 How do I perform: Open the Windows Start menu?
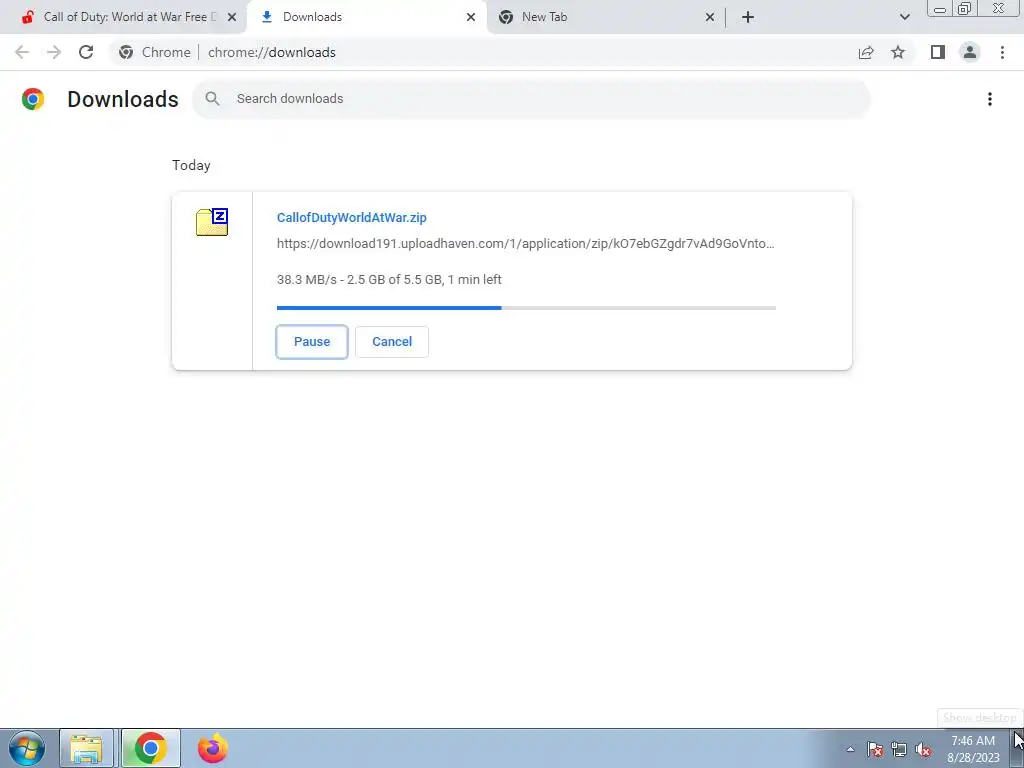click(27, 748)
